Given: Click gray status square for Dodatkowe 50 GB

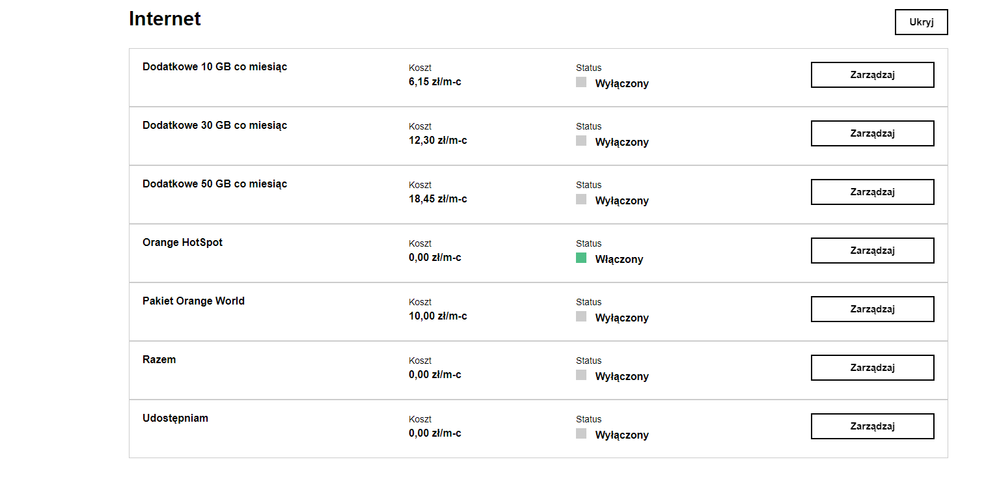Looking at the screenshot, I should tap(581, 200).
